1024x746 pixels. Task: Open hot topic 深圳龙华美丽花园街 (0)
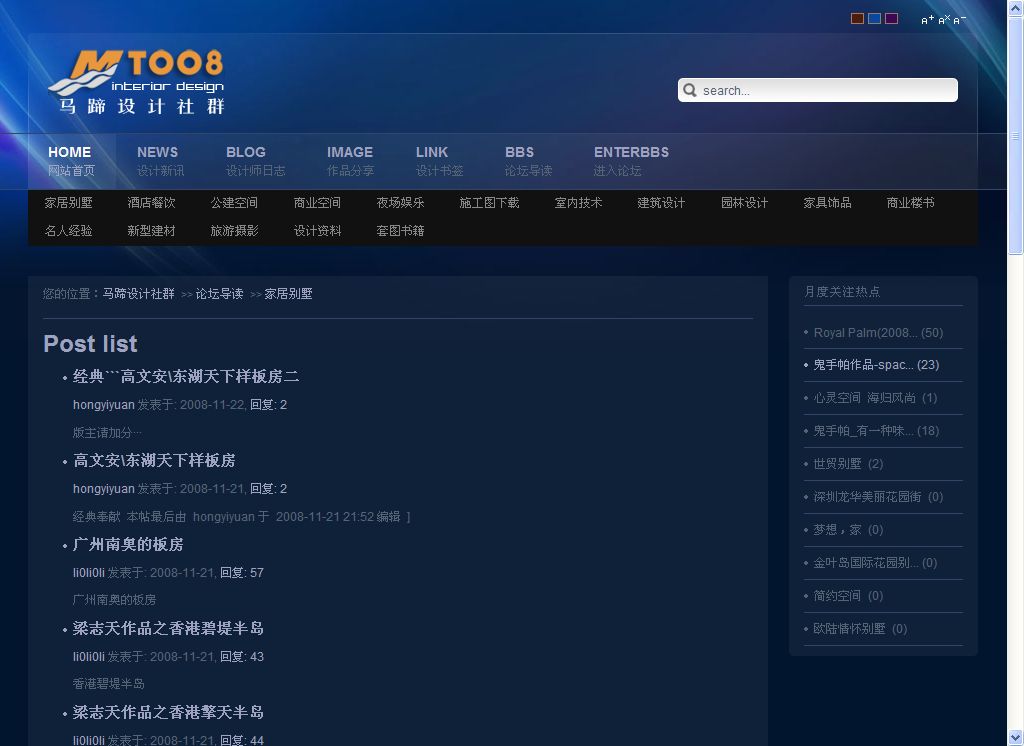878,497
